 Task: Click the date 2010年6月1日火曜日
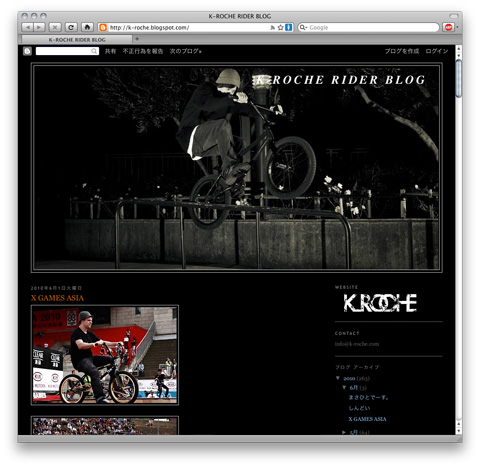56,288
